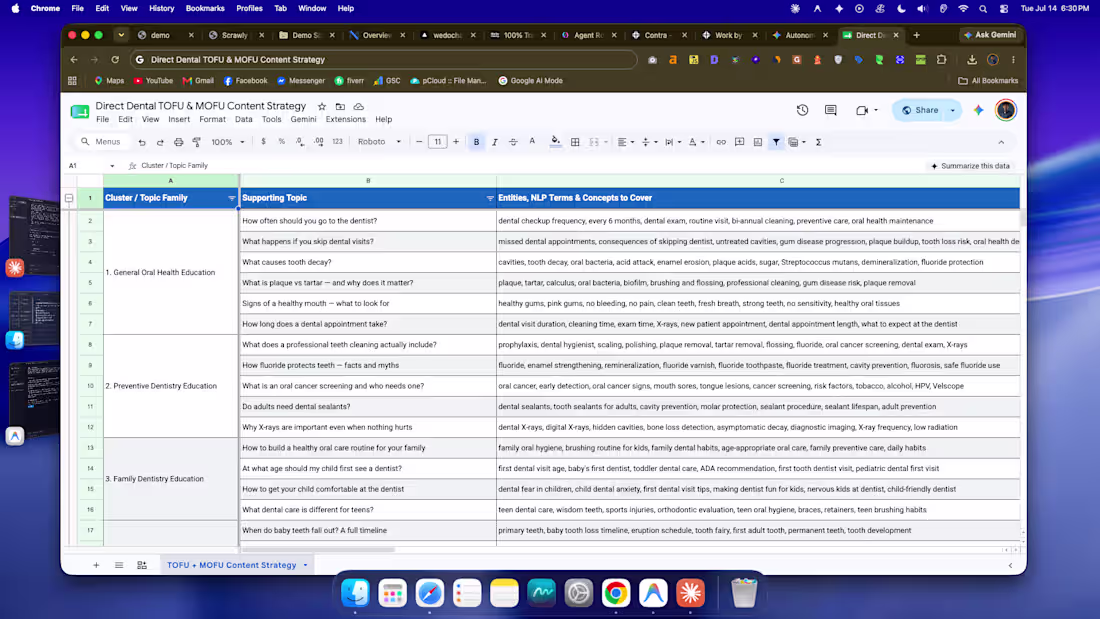Select the TOFU + MOFU Content Strategy sheet tab
Image resolution: width=1100 pixels, height=619 pixels.
click(x=232, y=565)
